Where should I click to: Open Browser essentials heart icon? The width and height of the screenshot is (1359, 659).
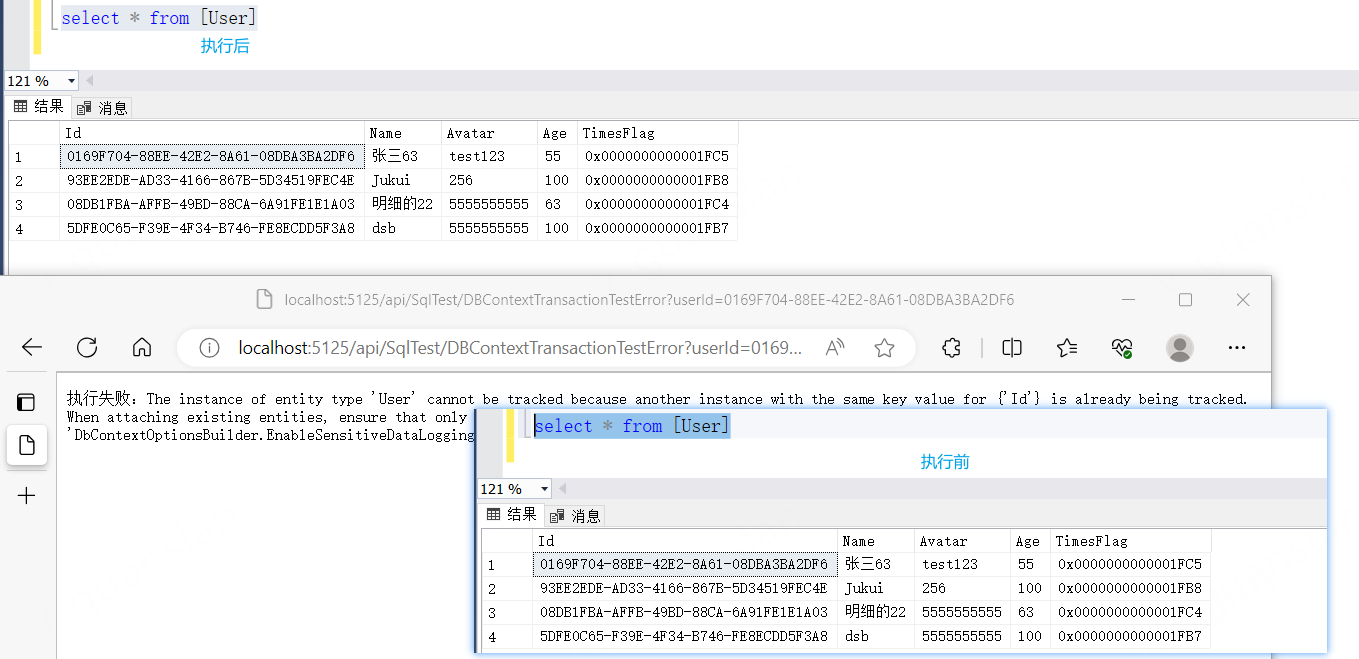1122,347
